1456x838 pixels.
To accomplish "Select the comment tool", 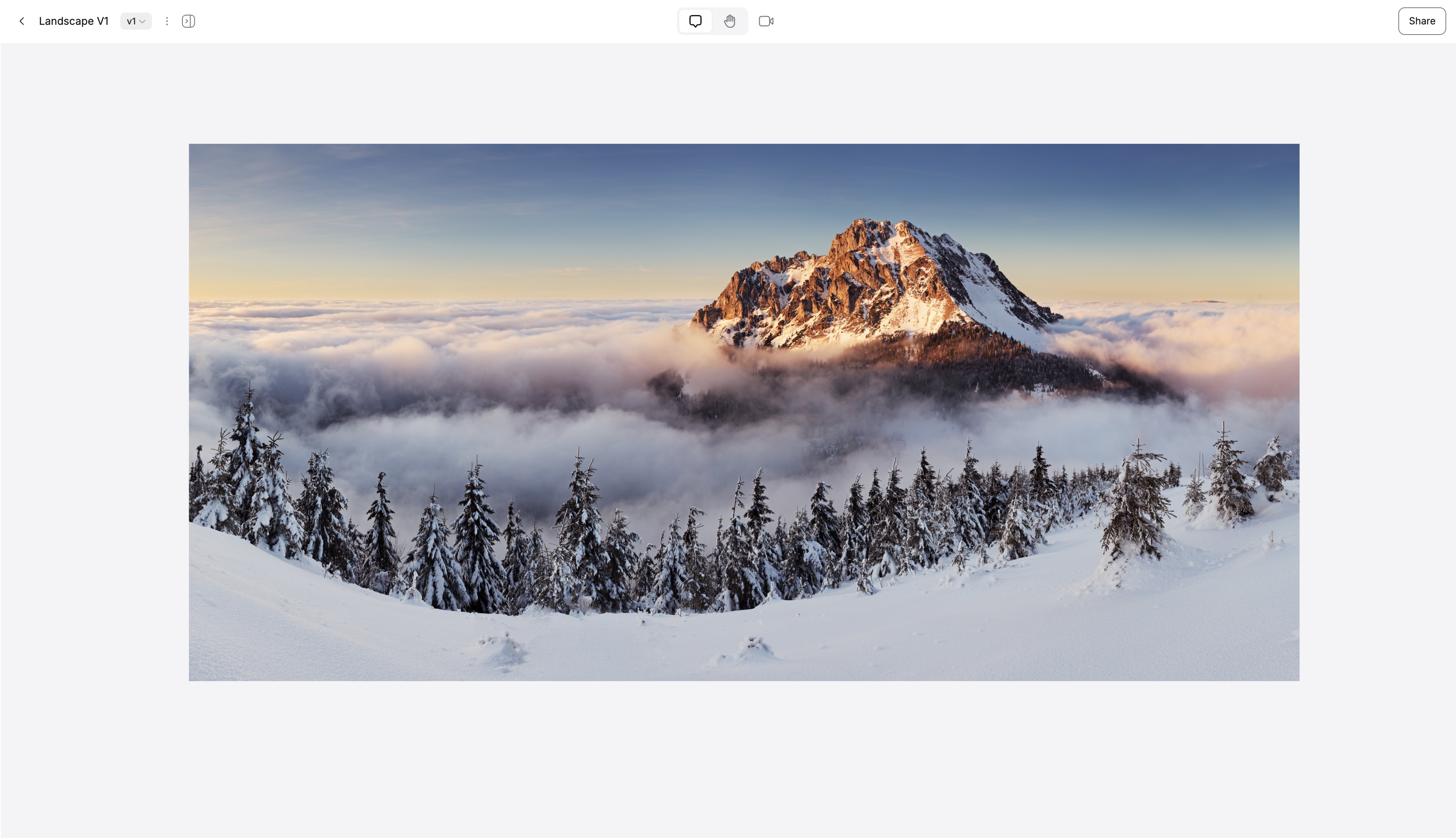I will click(695, 21).
